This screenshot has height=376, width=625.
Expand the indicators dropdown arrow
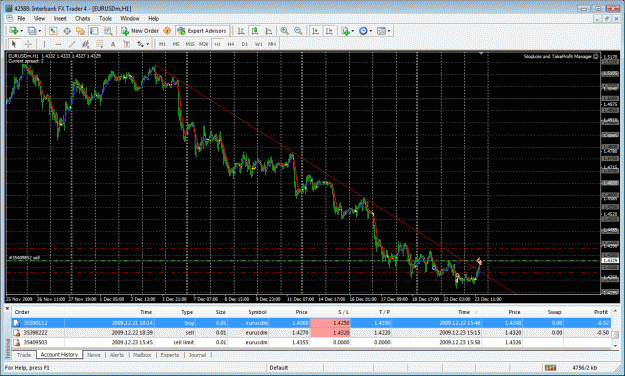(353, 31)
